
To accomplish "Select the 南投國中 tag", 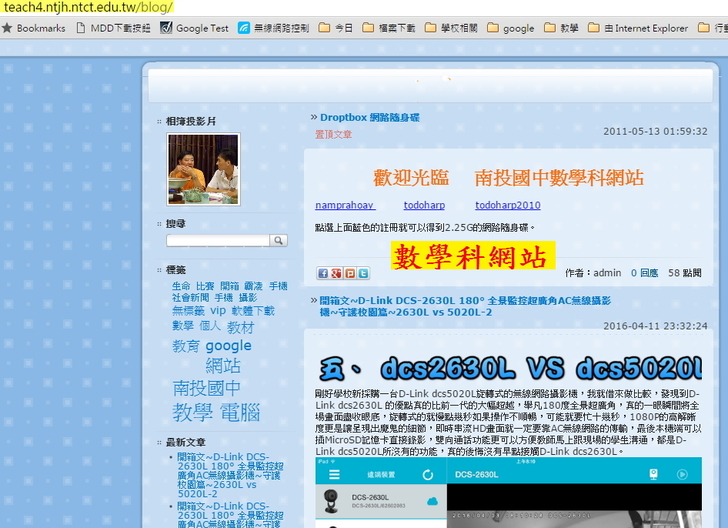I will [x=207, y=388].
